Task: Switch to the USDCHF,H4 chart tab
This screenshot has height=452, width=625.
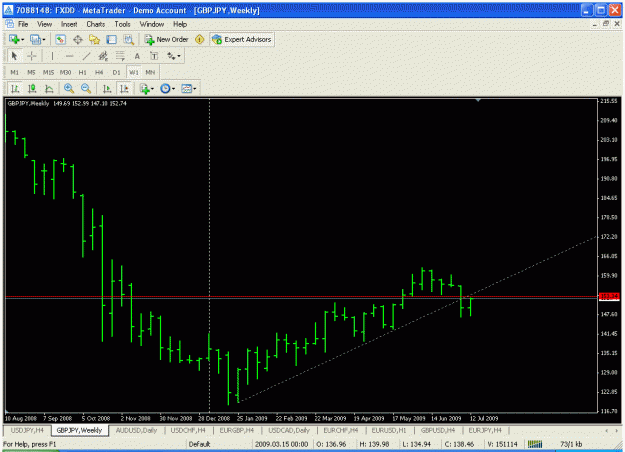Action: point(188,430)
